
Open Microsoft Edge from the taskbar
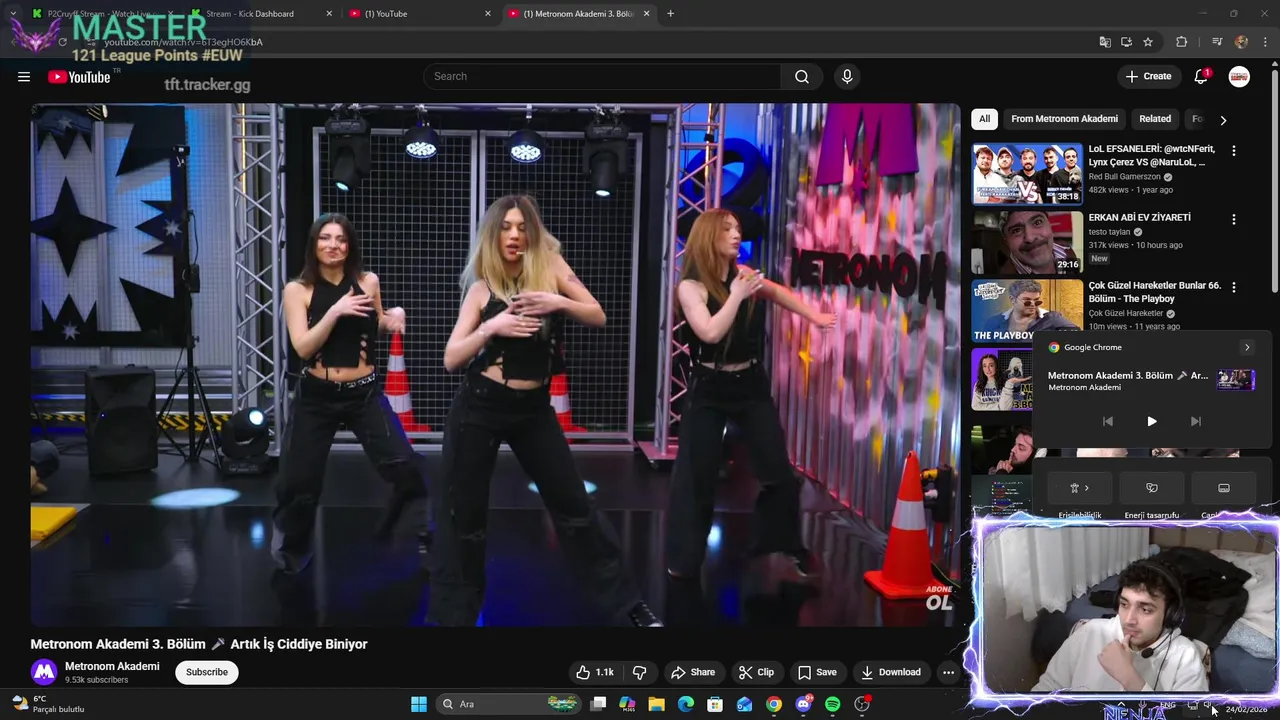point(686,704)
